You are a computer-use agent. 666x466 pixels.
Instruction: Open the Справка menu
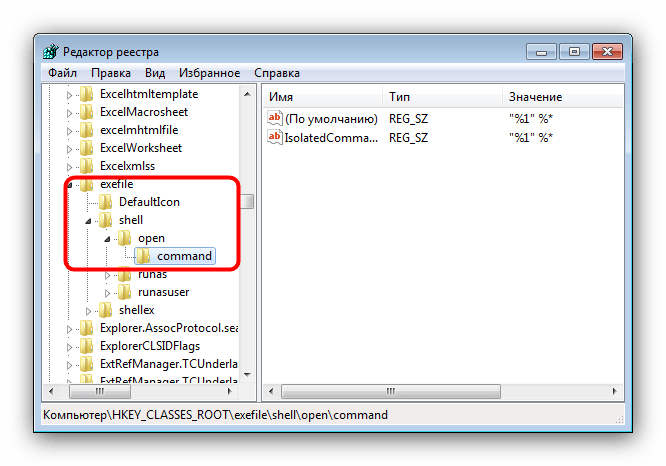pyautogui.click(x=277, y=73)
